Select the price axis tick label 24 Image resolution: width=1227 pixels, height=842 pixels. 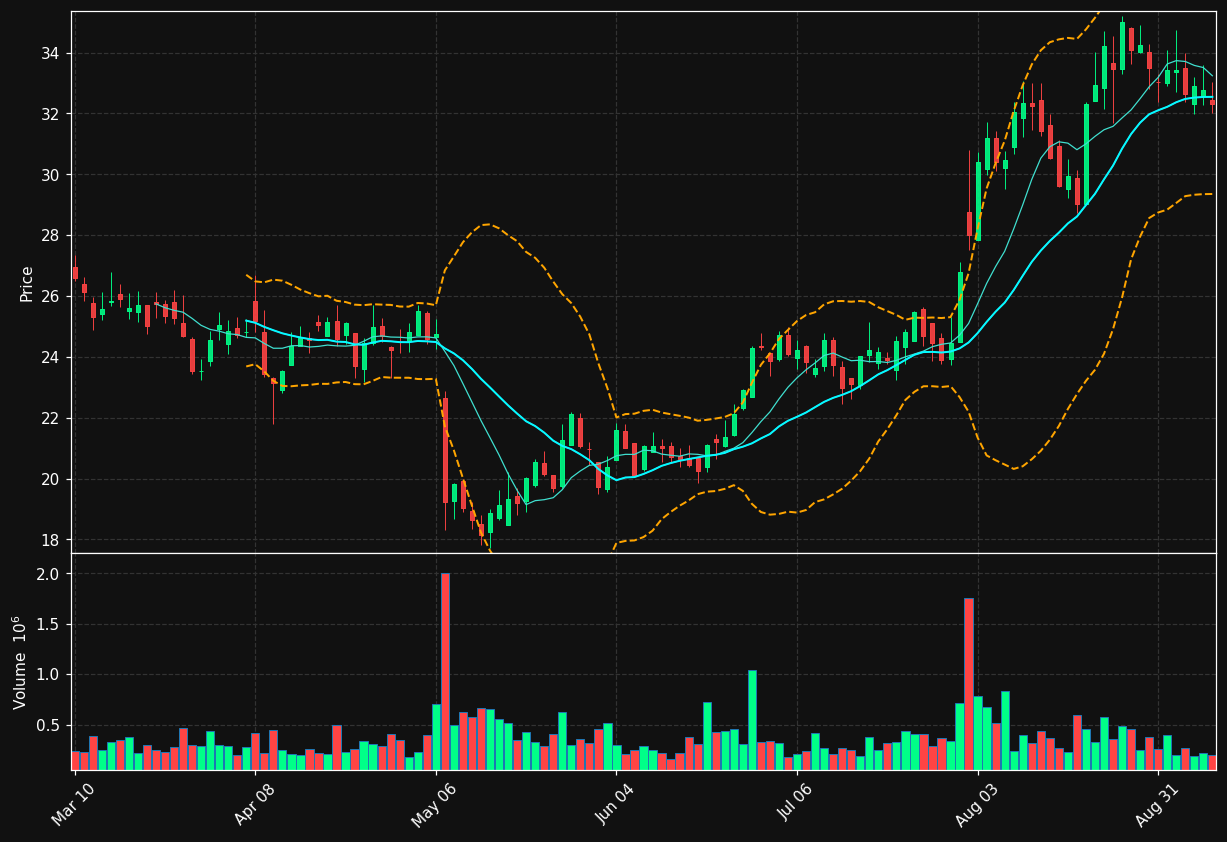(50, 358)
